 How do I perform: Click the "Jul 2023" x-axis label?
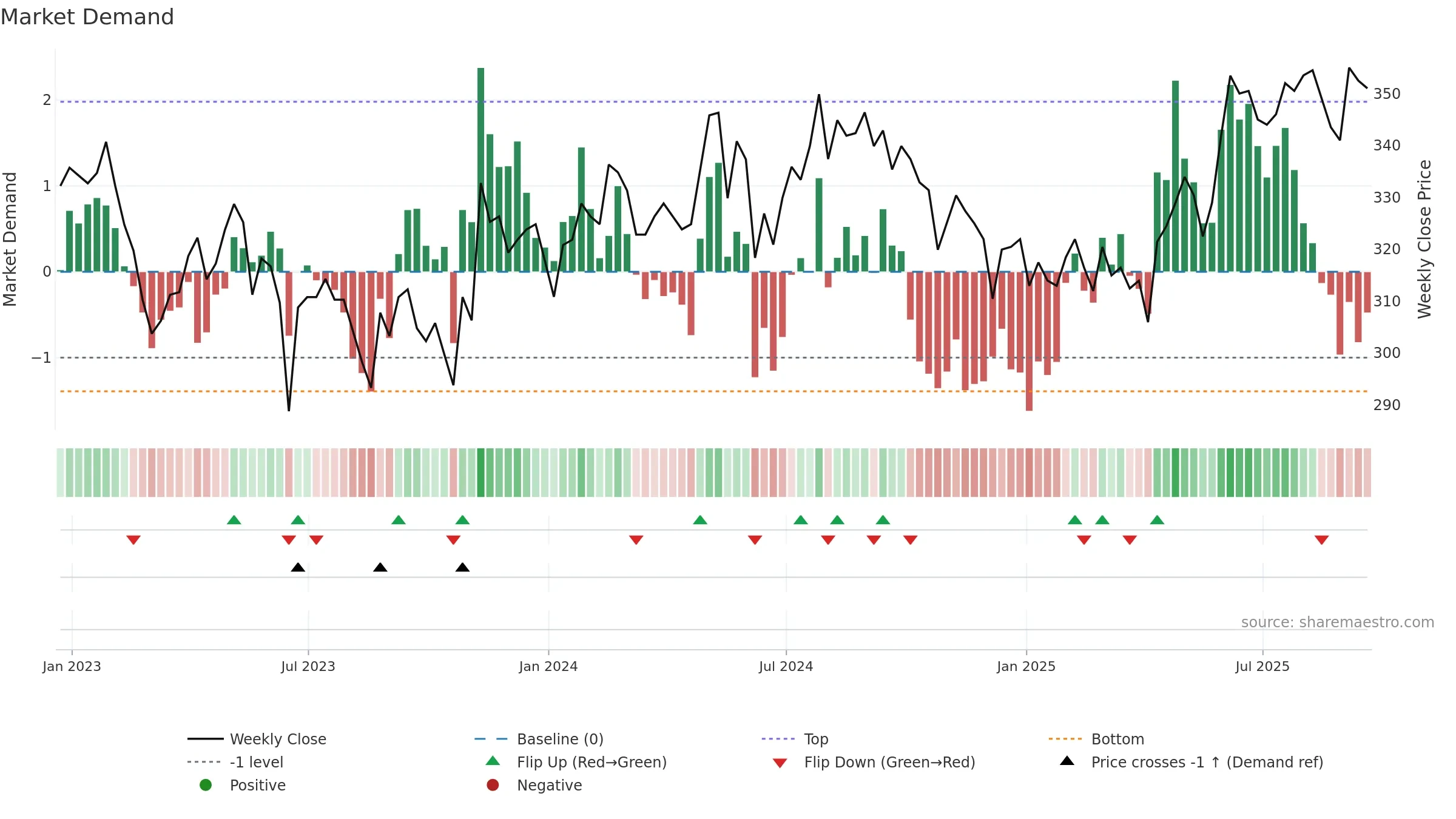coord(308,666)
